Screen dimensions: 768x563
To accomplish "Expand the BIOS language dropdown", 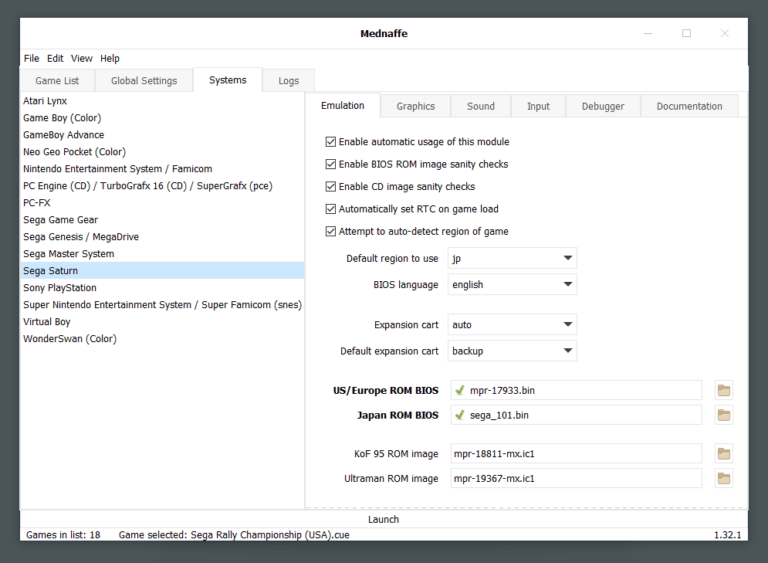I will (x=512, y=284).
